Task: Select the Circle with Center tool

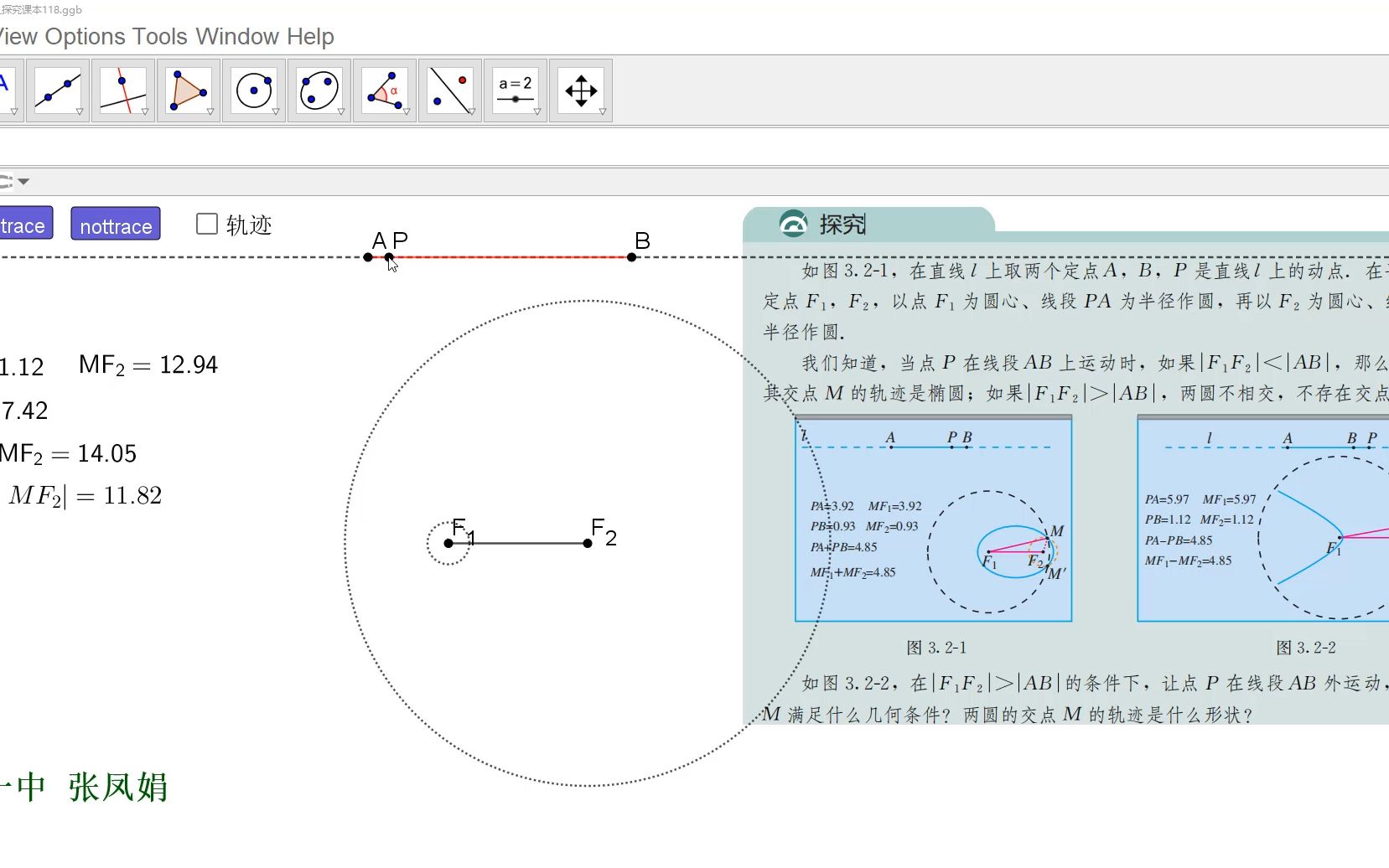Action: [x=254, y=90]
